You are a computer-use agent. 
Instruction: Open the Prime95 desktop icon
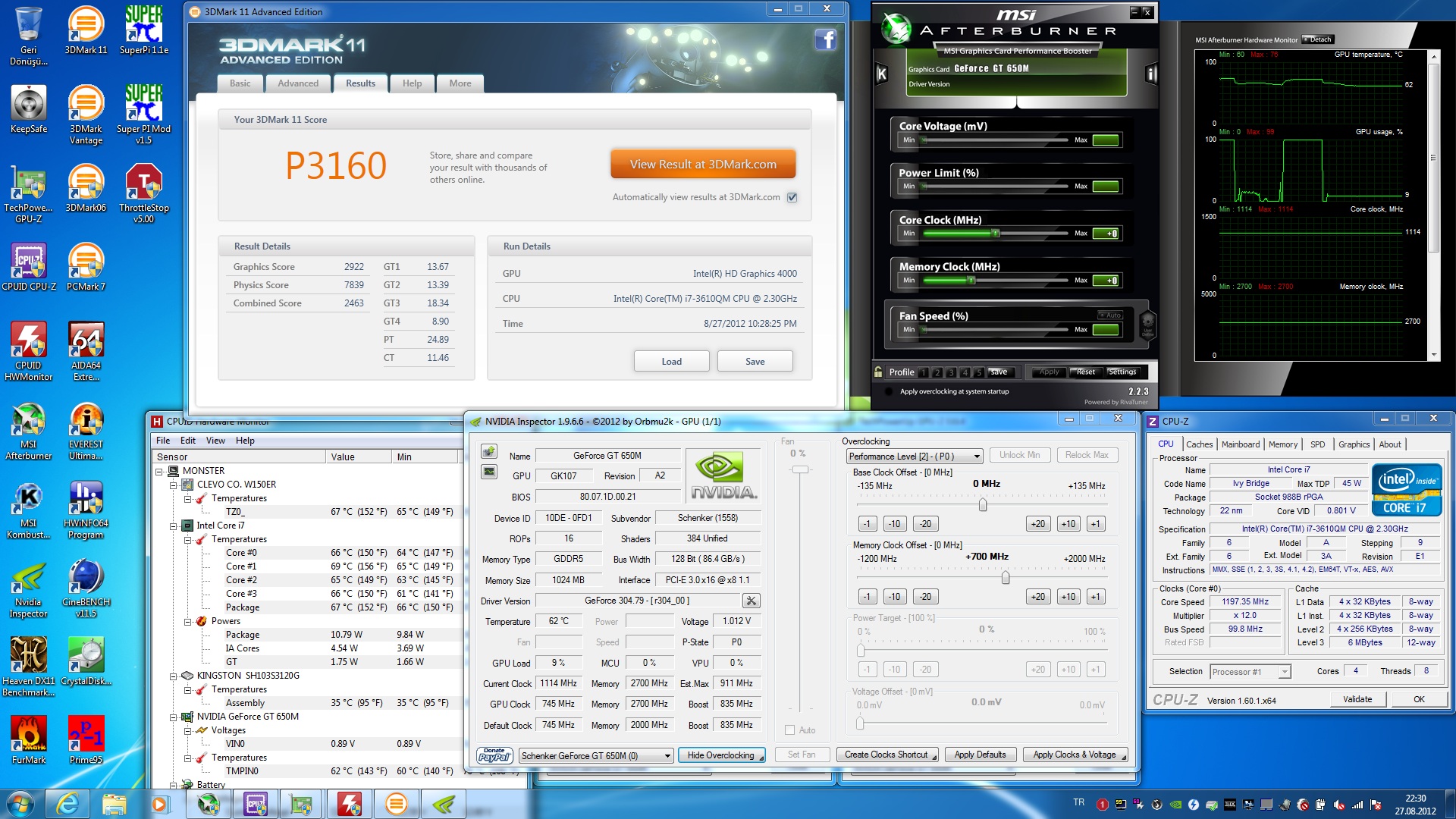coord(86,740)
